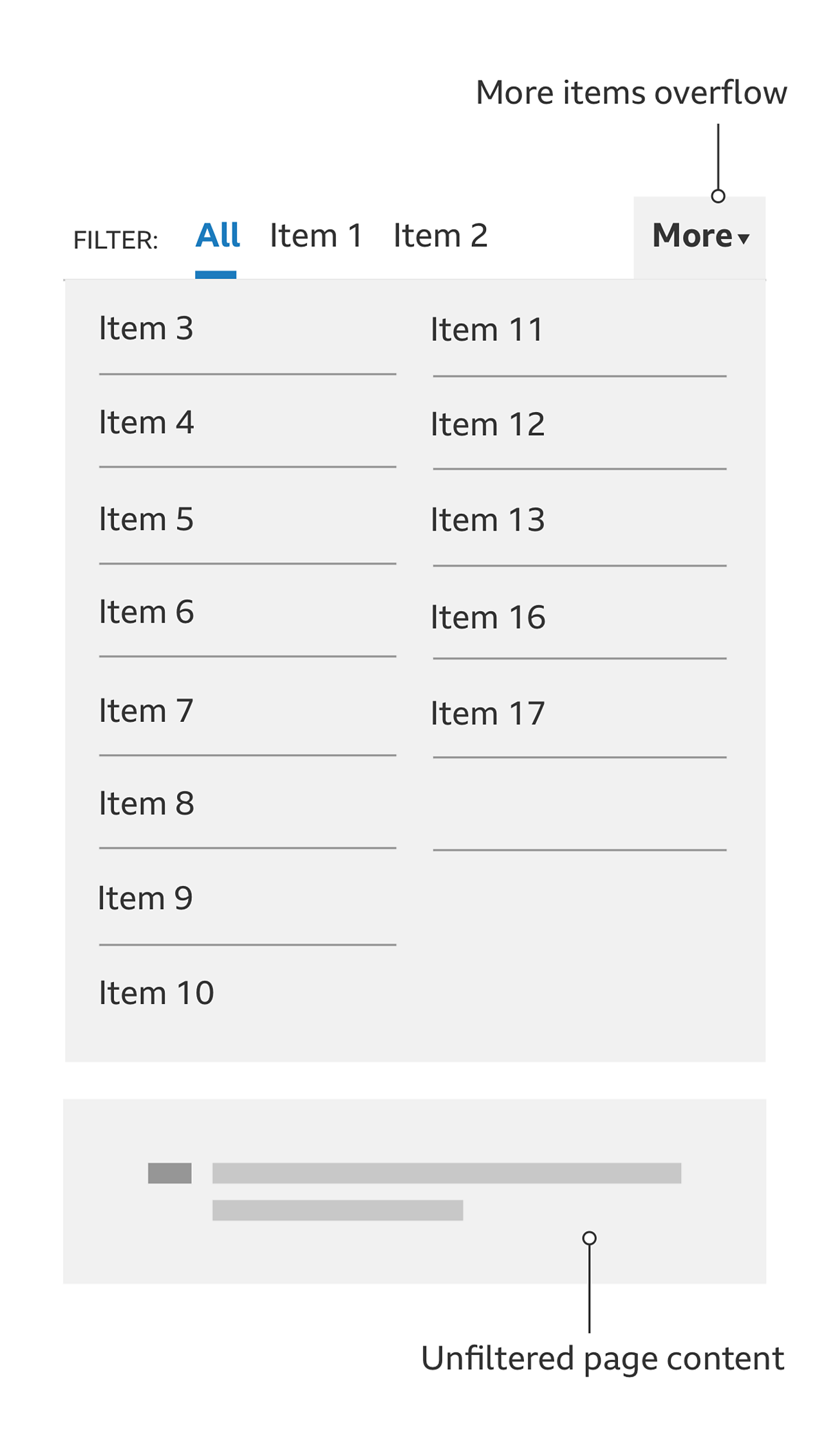Image resolution: width=824 pixels, height=1456 pixels.
Task: Pick Item 17 from overflow menu
Action: (x=487, y=714)
